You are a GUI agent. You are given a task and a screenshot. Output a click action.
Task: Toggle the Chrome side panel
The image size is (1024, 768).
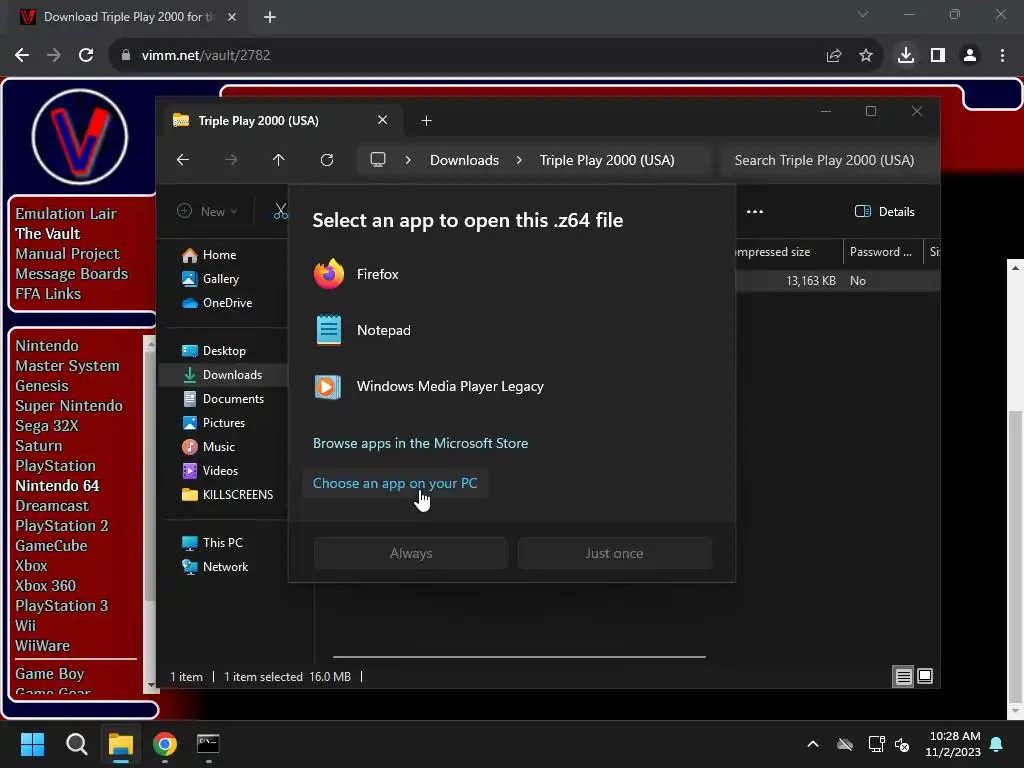[938, 56]
